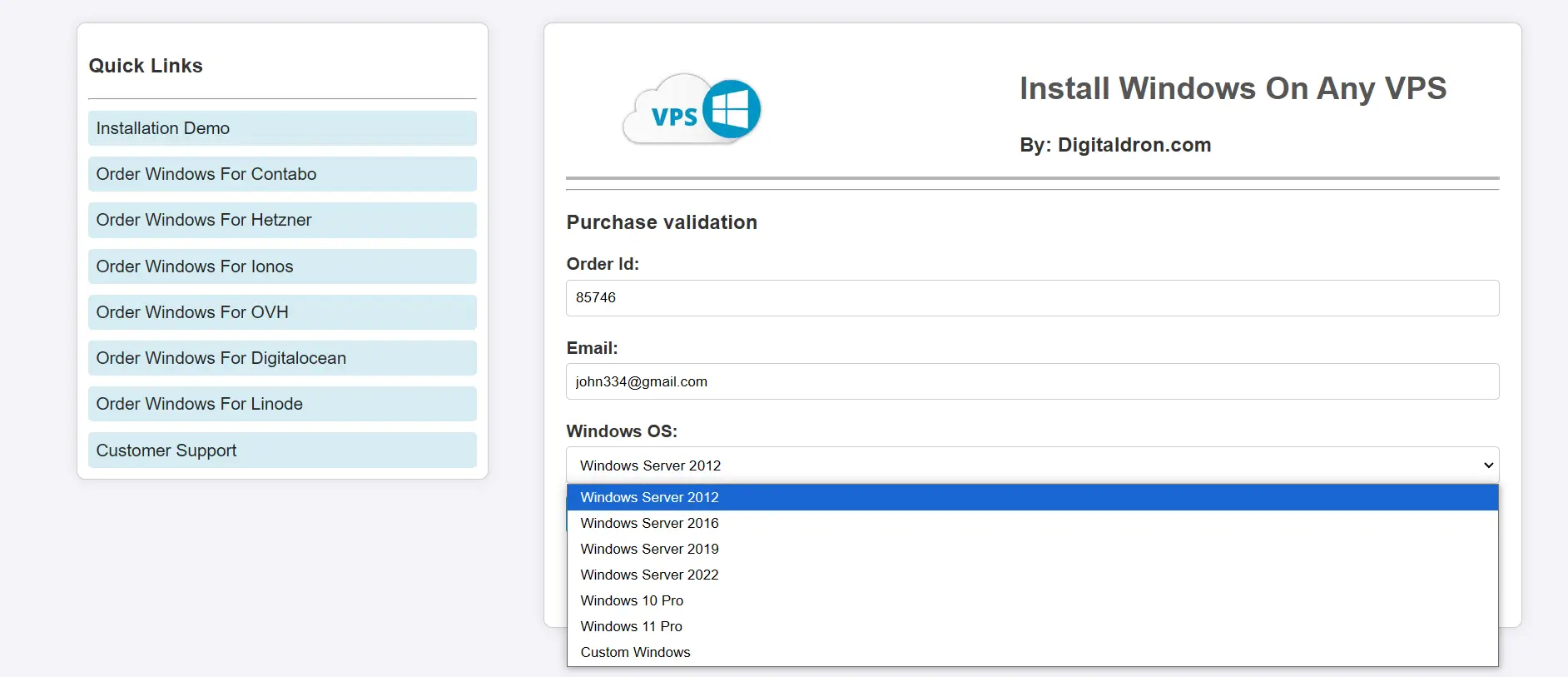Open the Customer Support link
The height and width of the screenshot is (677, 1568).
pyautogui.click(x=282, y=451)
